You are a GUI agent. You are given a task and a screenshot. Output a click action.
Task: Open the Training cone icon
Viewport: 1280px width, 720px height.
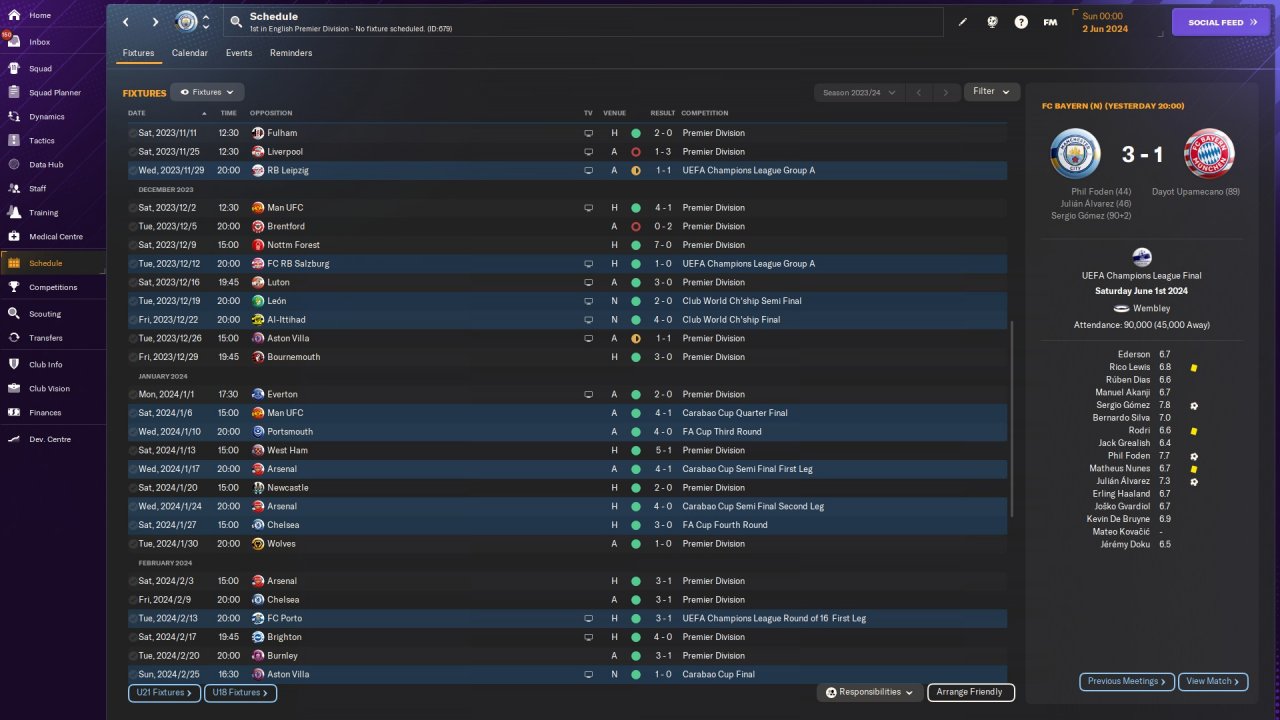[14, 213]
